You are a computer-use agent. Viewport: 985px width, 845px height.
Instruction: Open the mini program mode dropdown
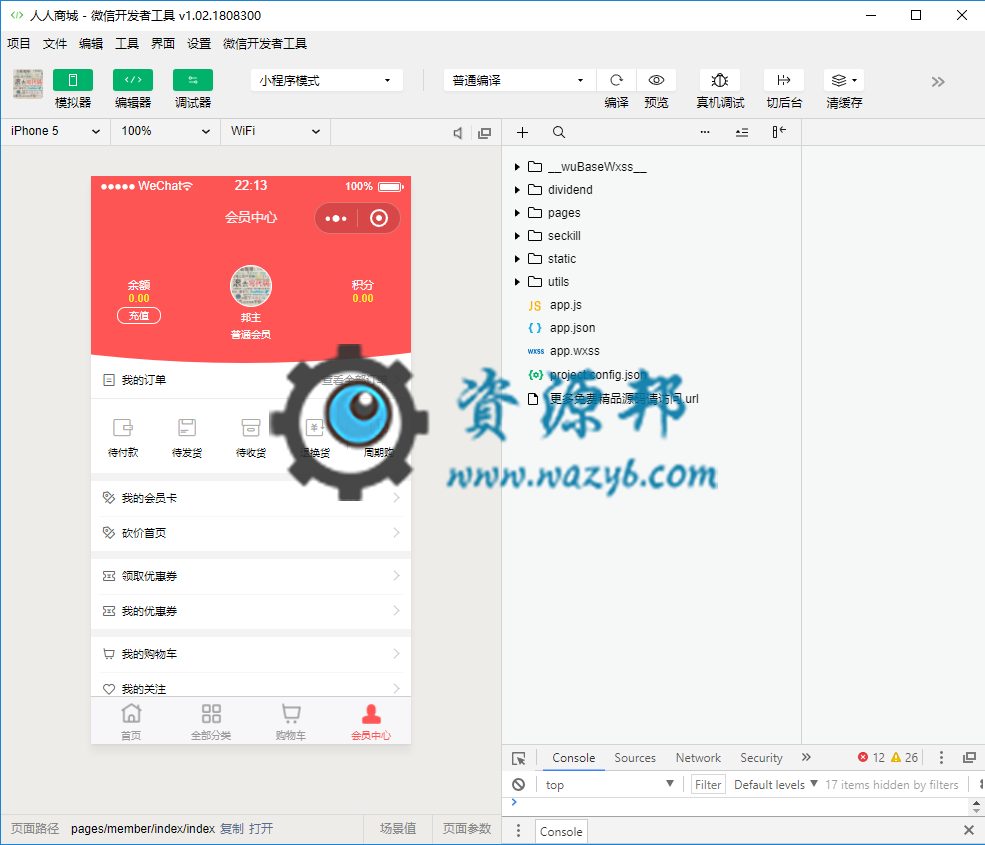[x=326, y=80]
